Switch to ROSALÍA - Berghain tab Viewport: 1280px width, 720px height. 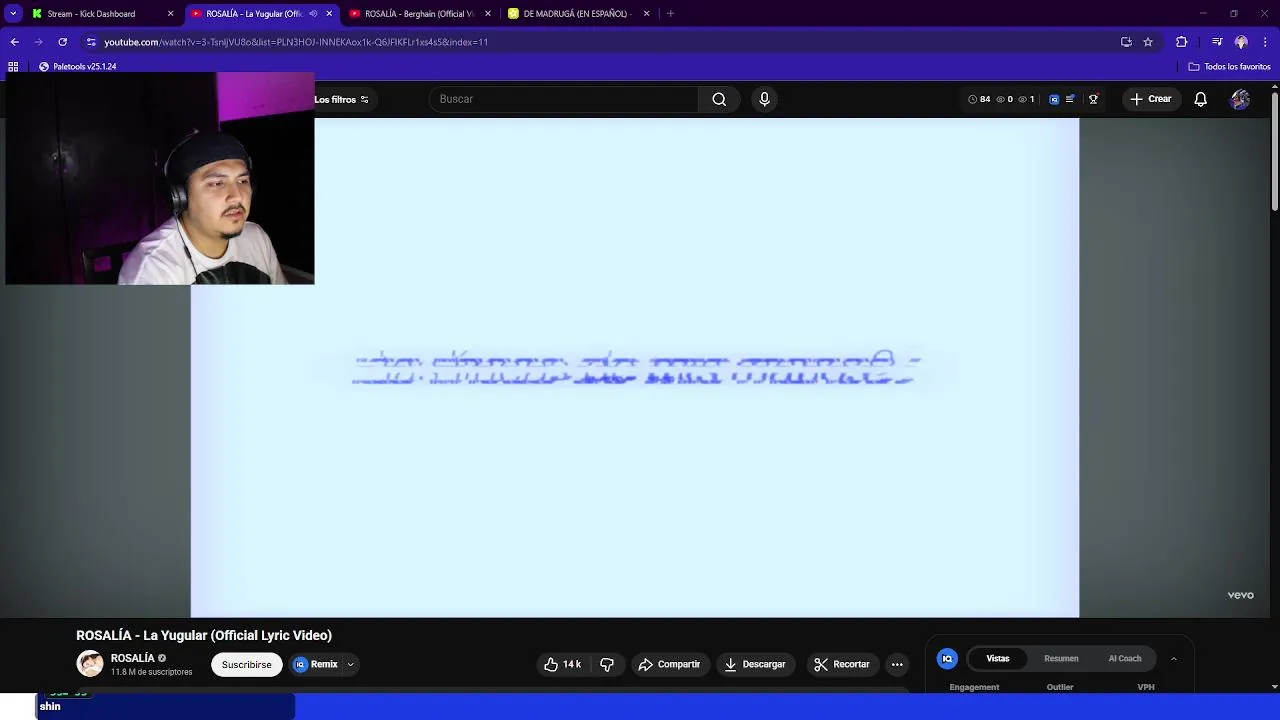coord(418,14)
